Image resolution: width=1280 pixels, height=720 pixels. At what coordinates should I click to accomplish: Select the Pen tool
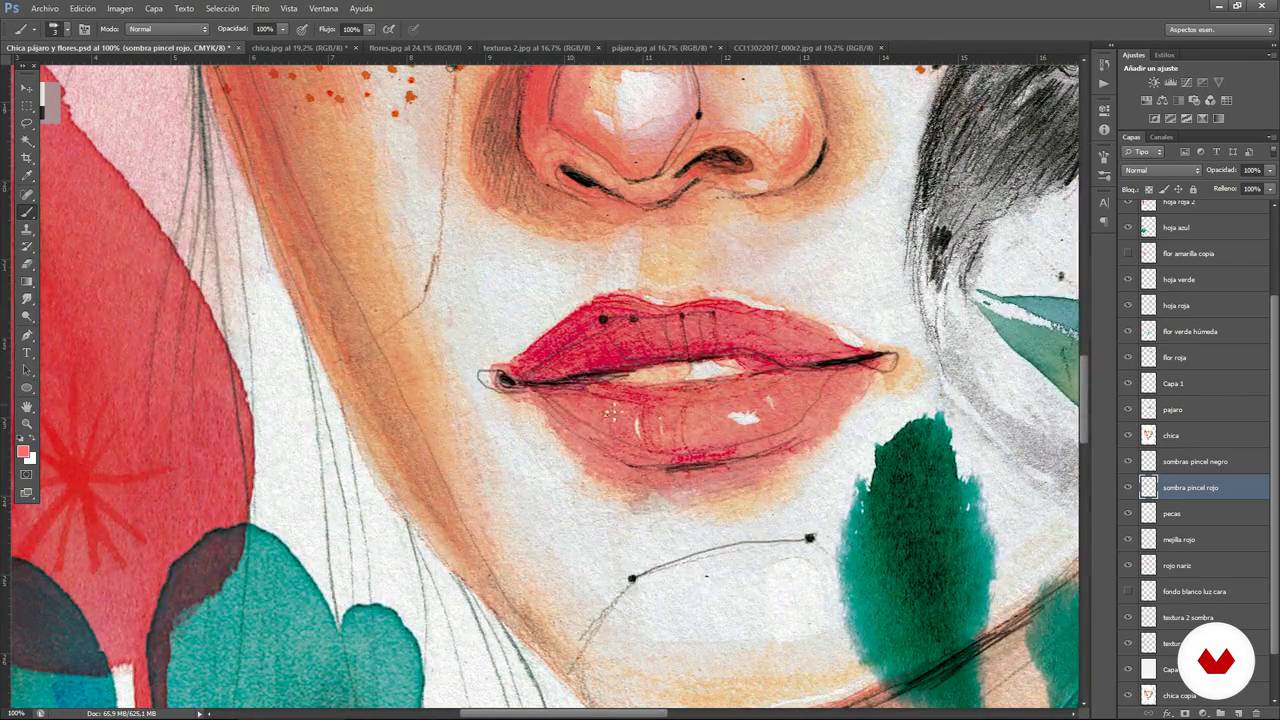[x=27, y=336]
